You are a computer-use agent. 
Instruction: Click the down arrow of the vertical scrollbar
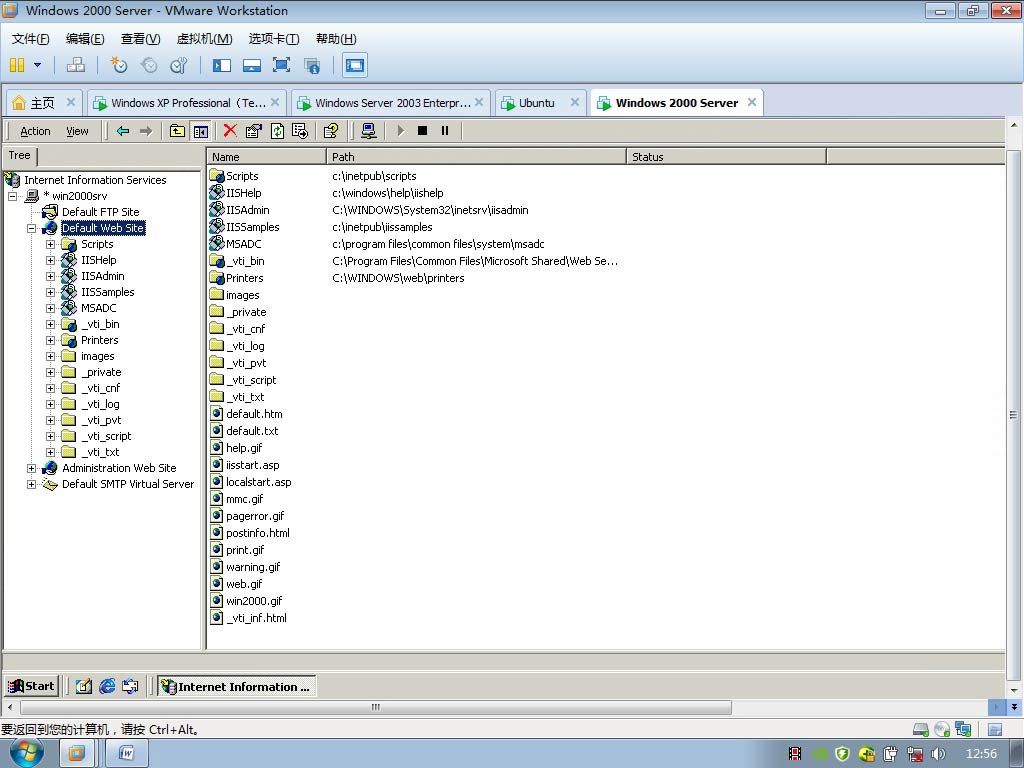click(1014, 691)
